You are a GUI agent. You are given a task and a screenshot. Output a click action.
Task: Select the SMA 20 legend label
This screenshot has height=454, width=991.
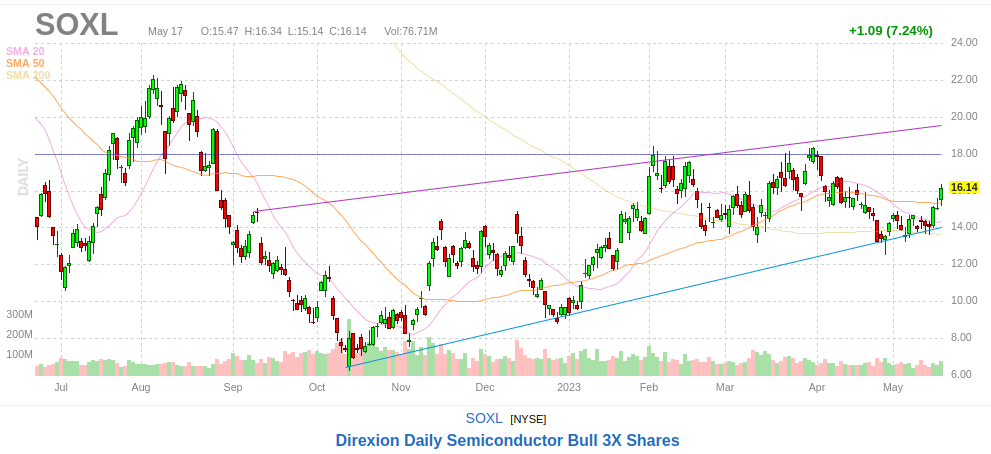[x=25, y=51]
